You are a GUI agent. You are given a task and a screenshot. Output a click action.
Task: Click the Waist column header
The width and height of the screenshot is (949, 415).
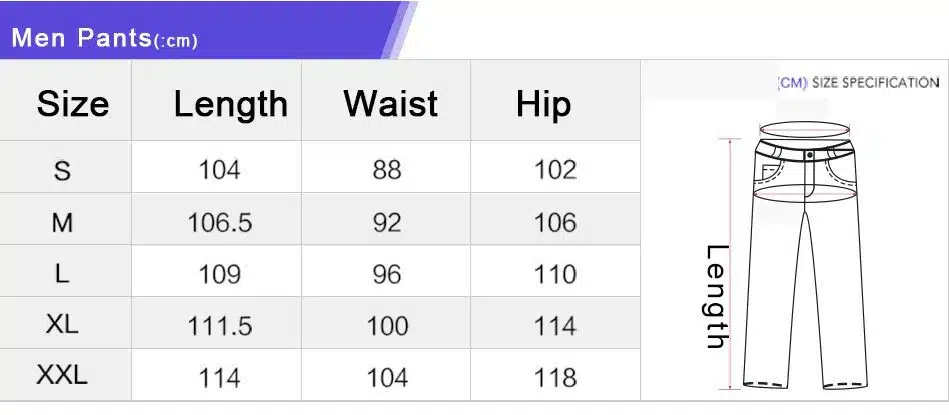point(390,104)
